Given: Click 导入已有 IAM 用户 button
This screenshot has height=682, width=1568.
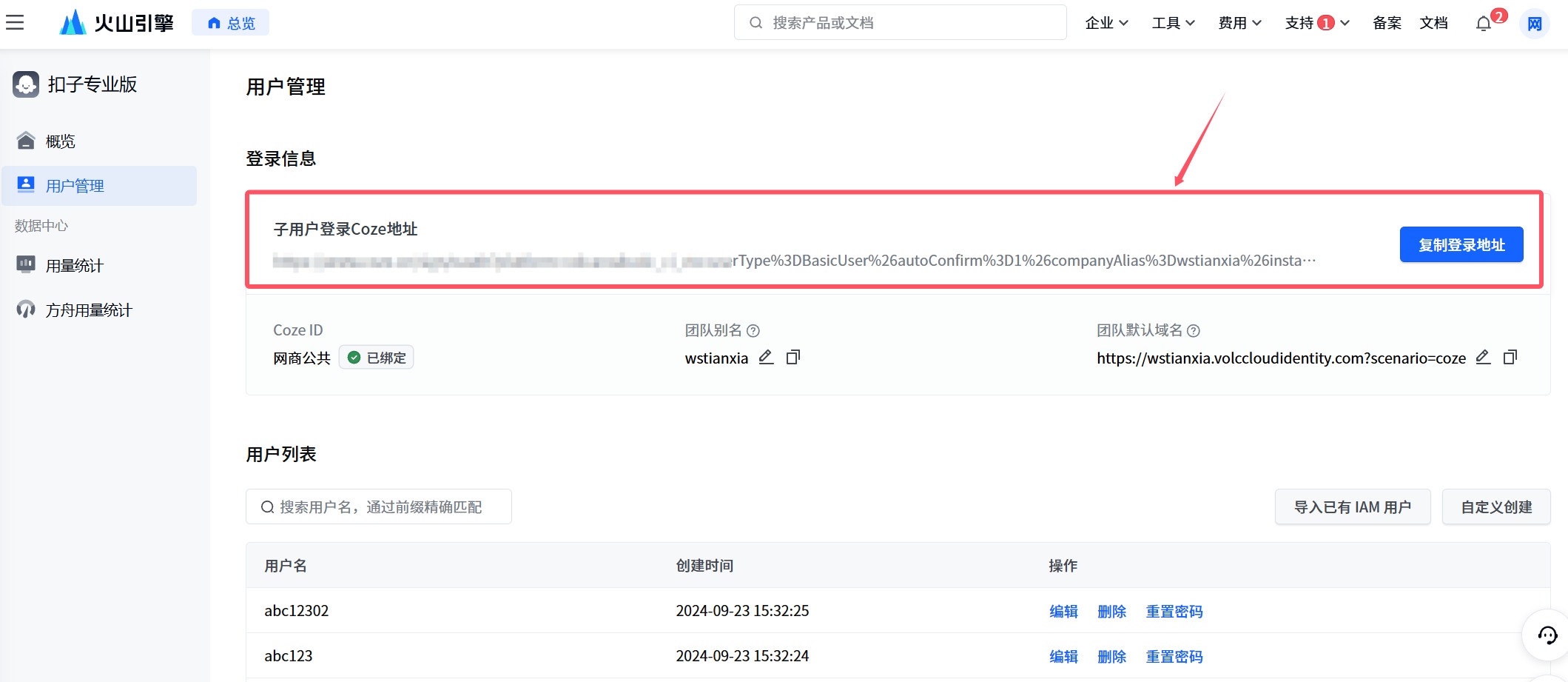Looking at the screenshot, I should click(1353, 507).
